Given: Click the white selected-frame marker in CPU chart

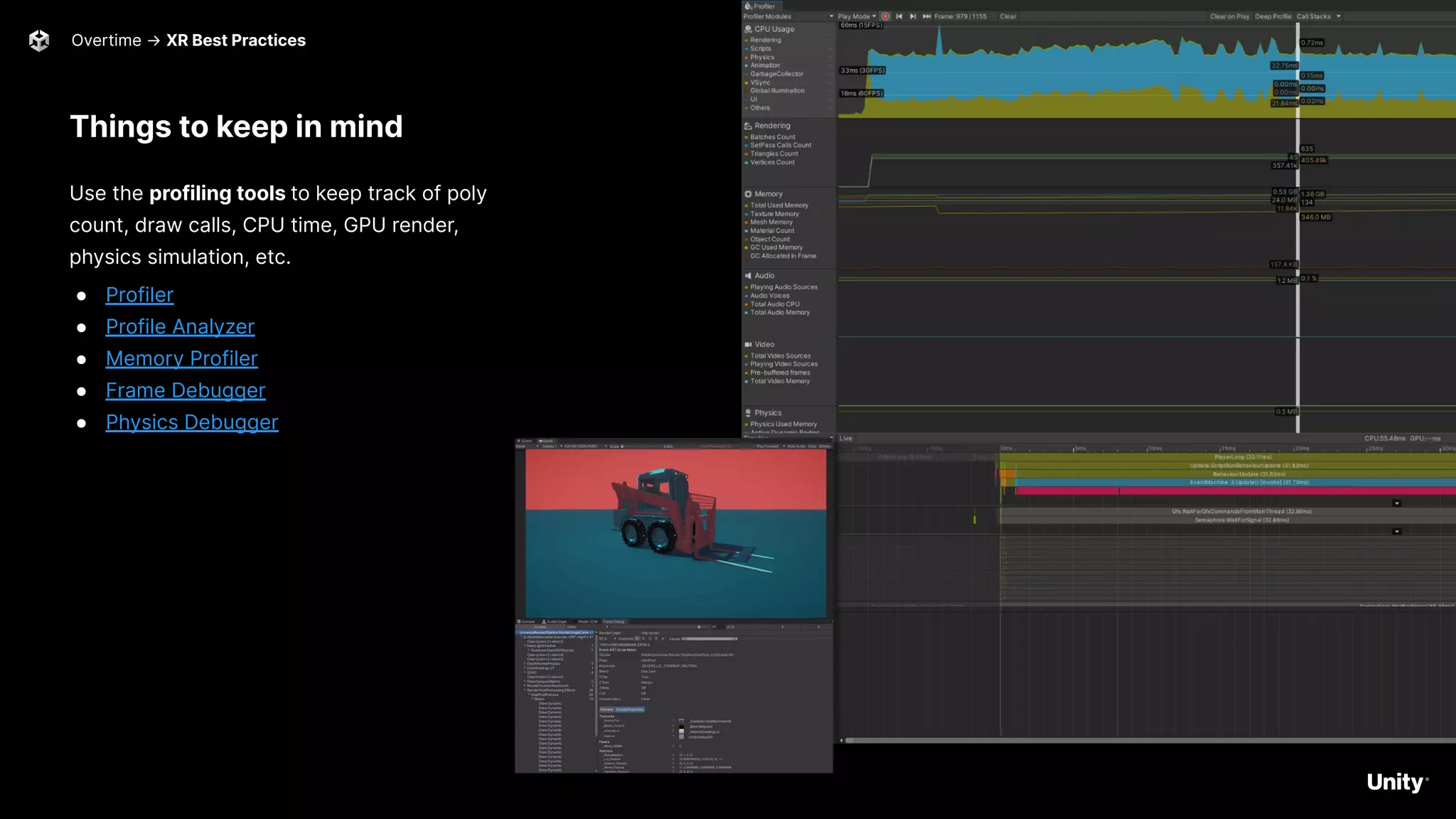Looking at the screenshot, I should (1297, 71).
